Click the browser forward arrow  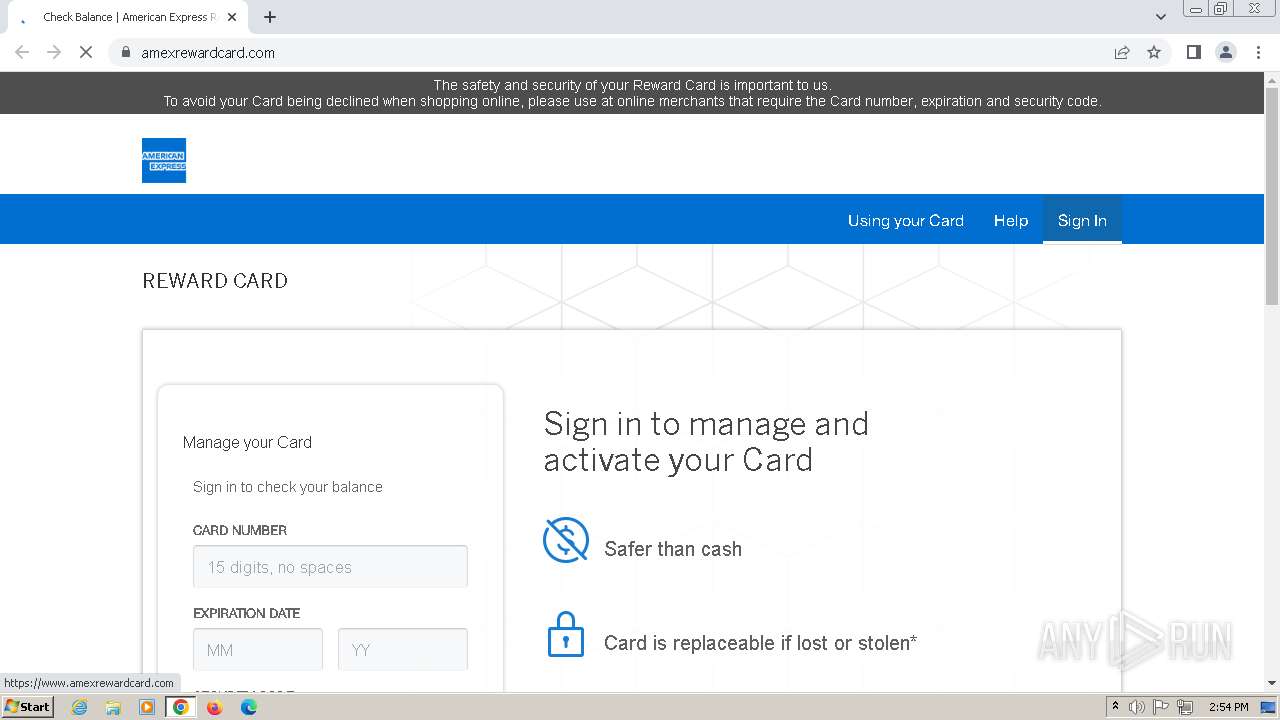54,52
